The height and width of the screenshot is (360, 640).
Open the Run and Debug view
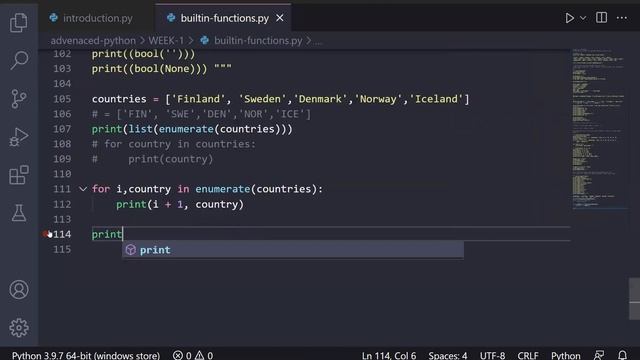[19, 137]
